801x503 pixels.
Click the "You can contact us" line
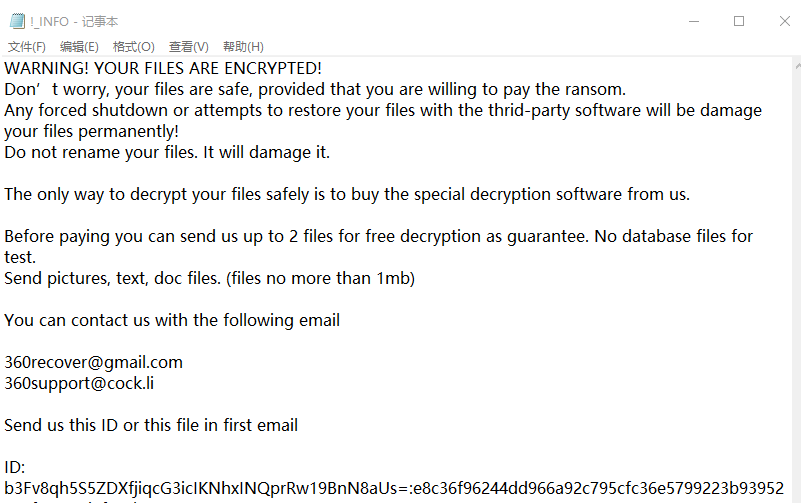click(x=171, y=320)
